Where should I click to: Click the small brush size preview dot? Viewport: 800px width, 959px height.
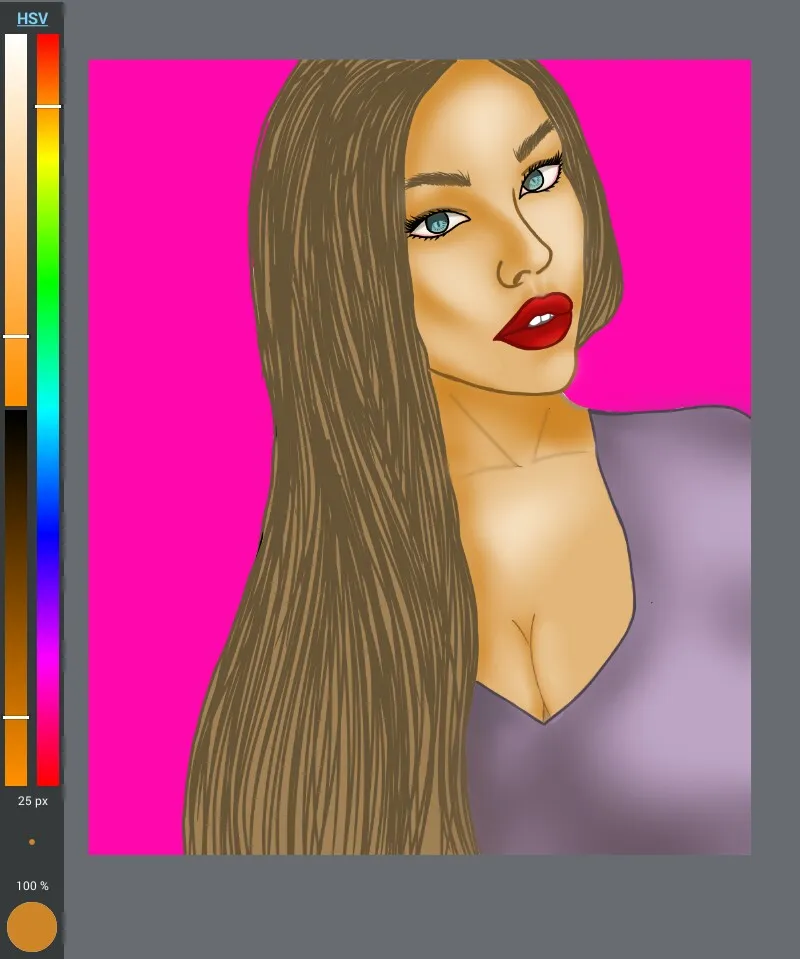point(32,842)
